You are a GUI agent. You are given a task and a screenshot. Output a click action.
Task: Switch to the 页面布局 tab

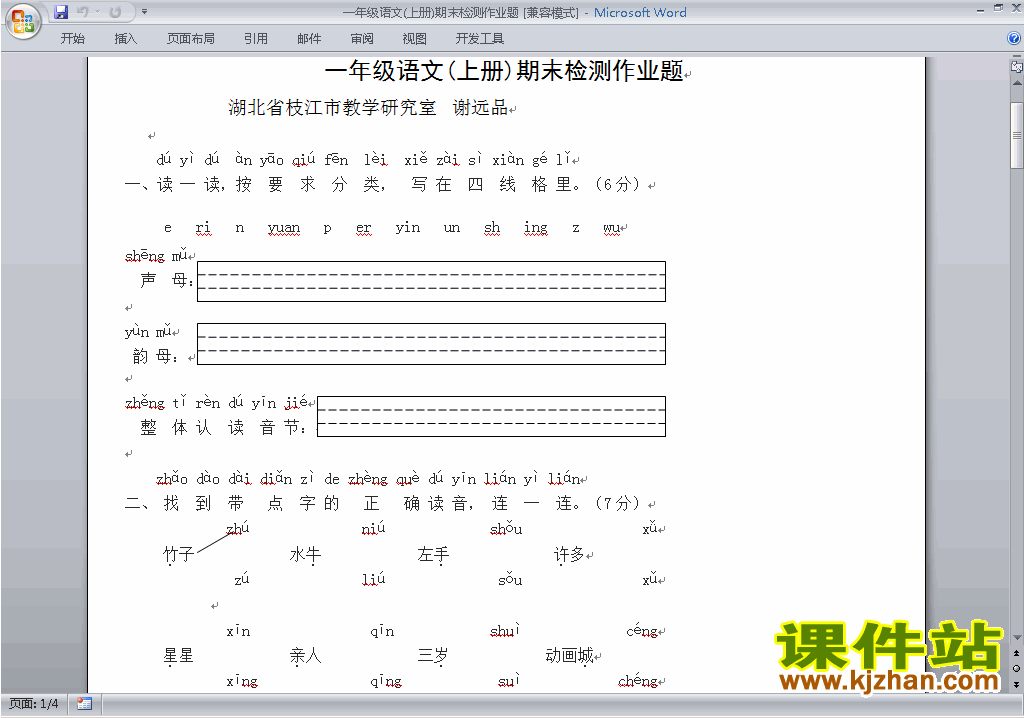(191, 39)
